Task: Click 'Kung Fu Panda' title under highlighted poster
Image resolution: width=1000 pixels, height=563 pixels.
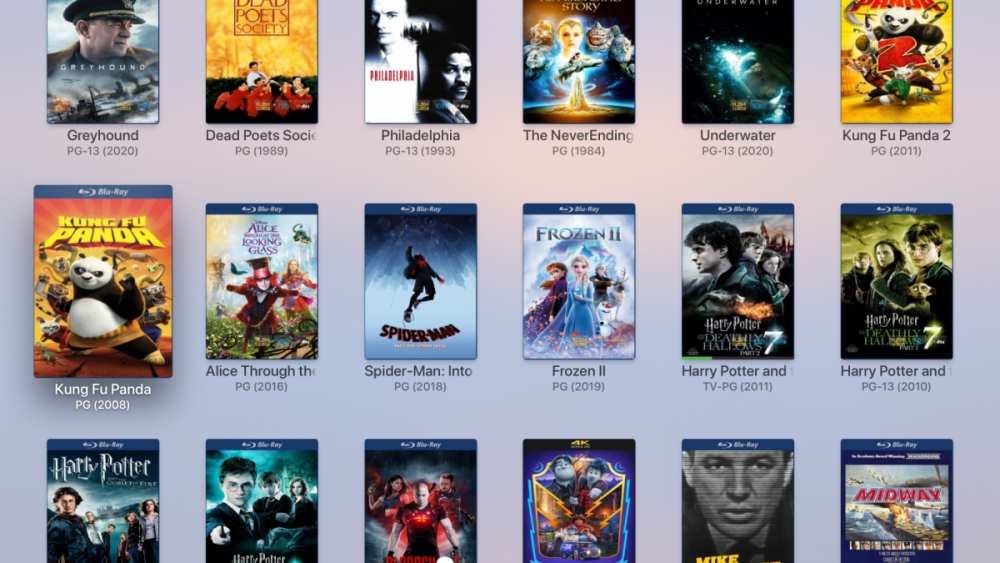Action: (x=103, y=389)
